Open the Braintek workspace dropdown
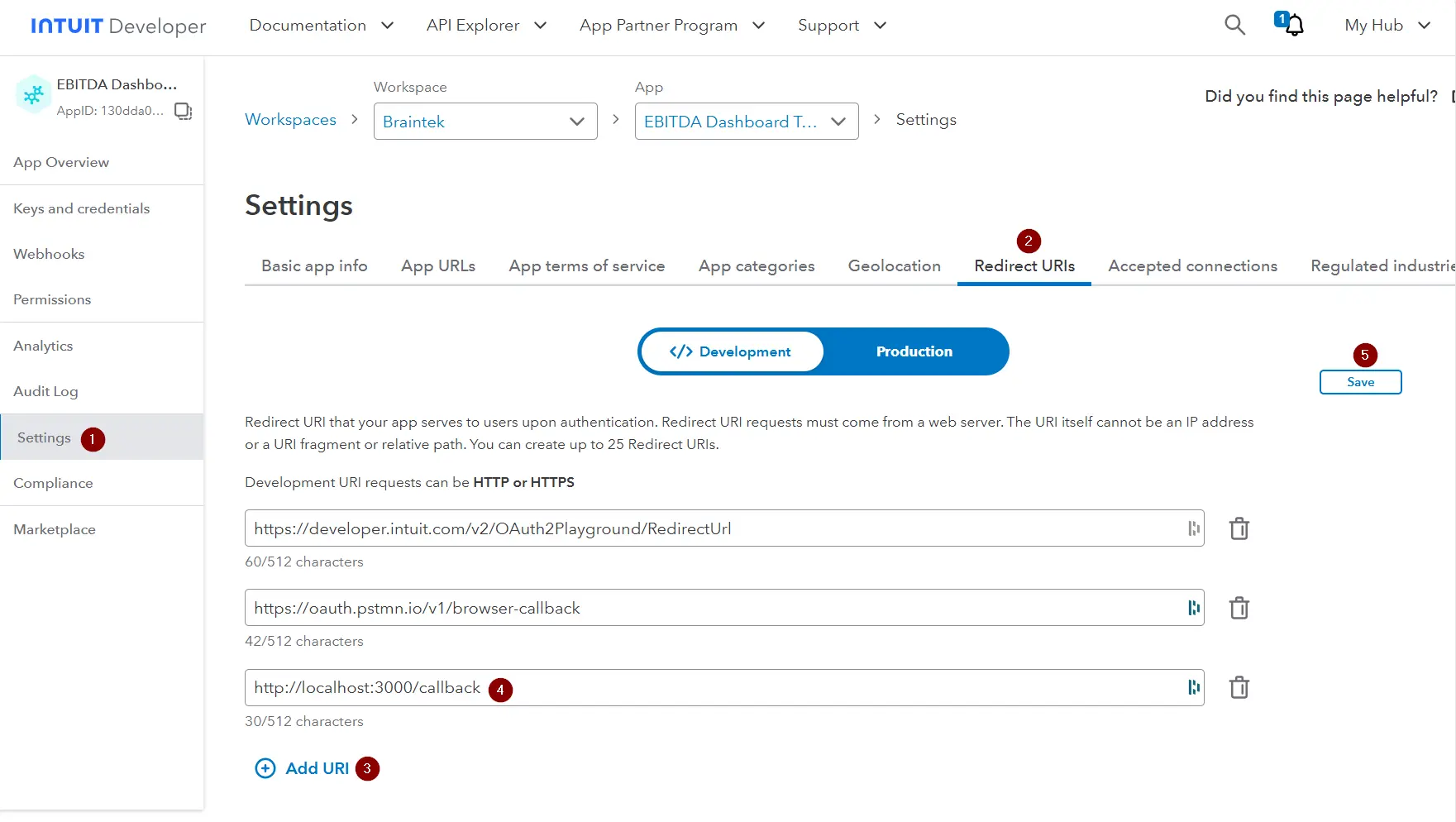The image size is (1456, 822). tap(485, 122)
